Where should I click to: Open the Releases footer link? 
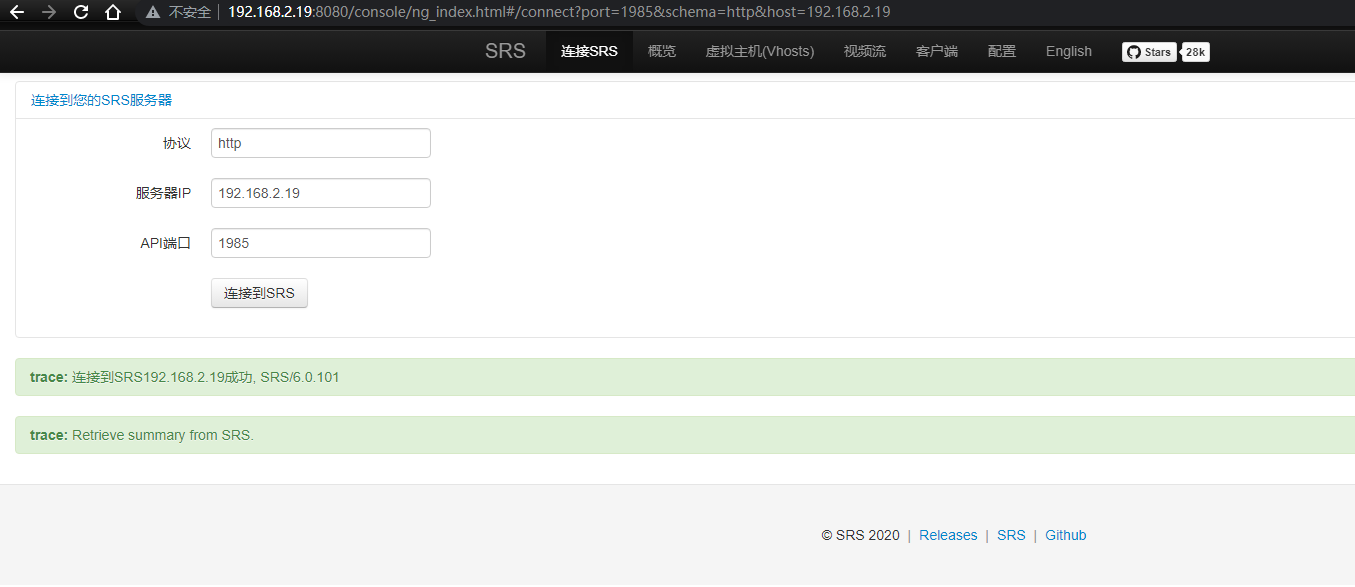[948, 535]
